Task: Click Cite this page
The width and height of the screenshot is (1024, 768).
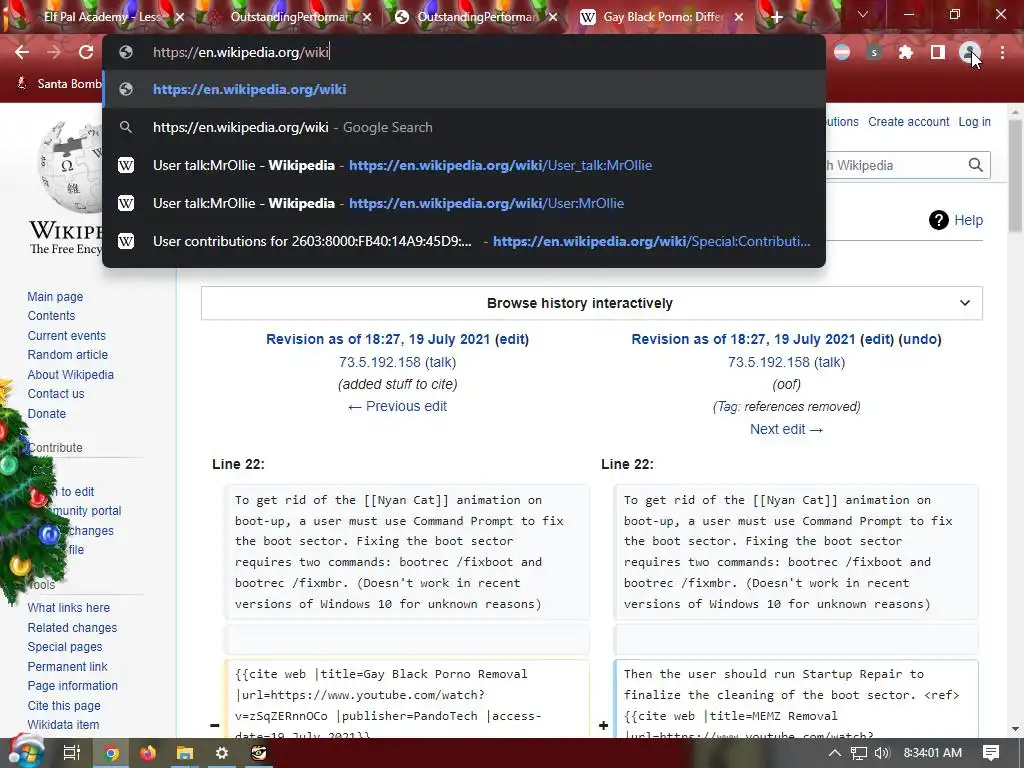Action: point(64,705)
